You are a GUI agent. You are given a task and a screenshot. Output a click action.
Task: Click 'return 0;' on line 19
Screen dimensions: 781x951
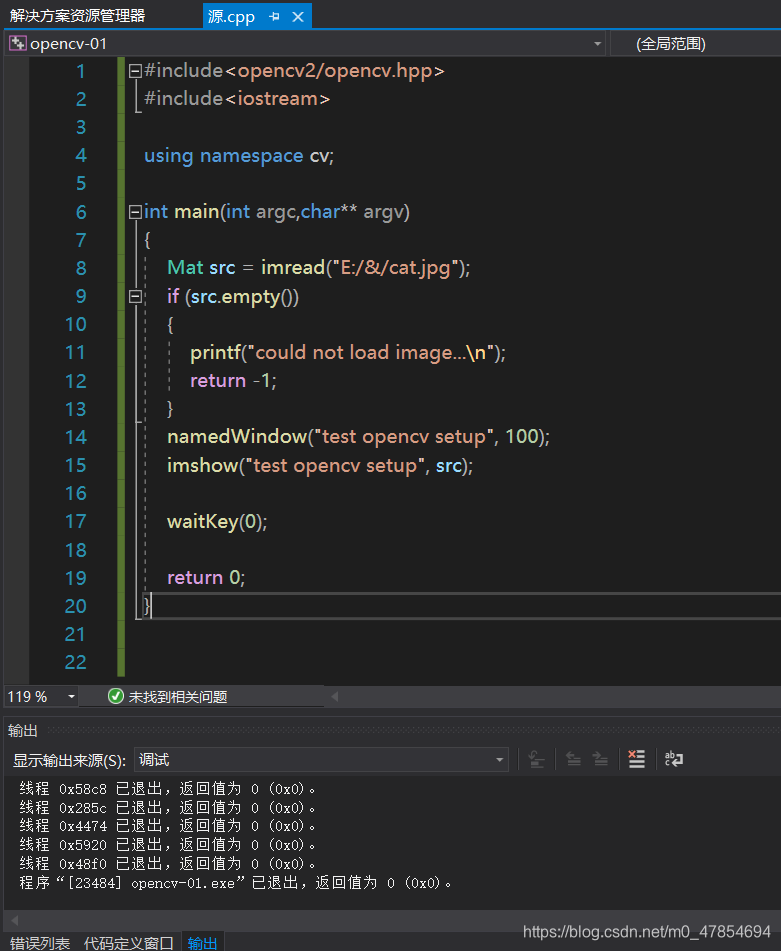pos(206,577)
